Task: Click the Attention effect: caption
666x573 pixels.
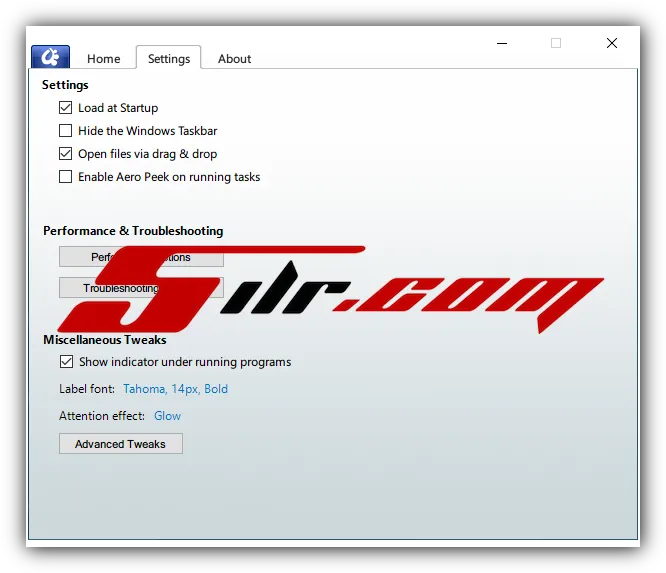Action: [x=102, y=415]
